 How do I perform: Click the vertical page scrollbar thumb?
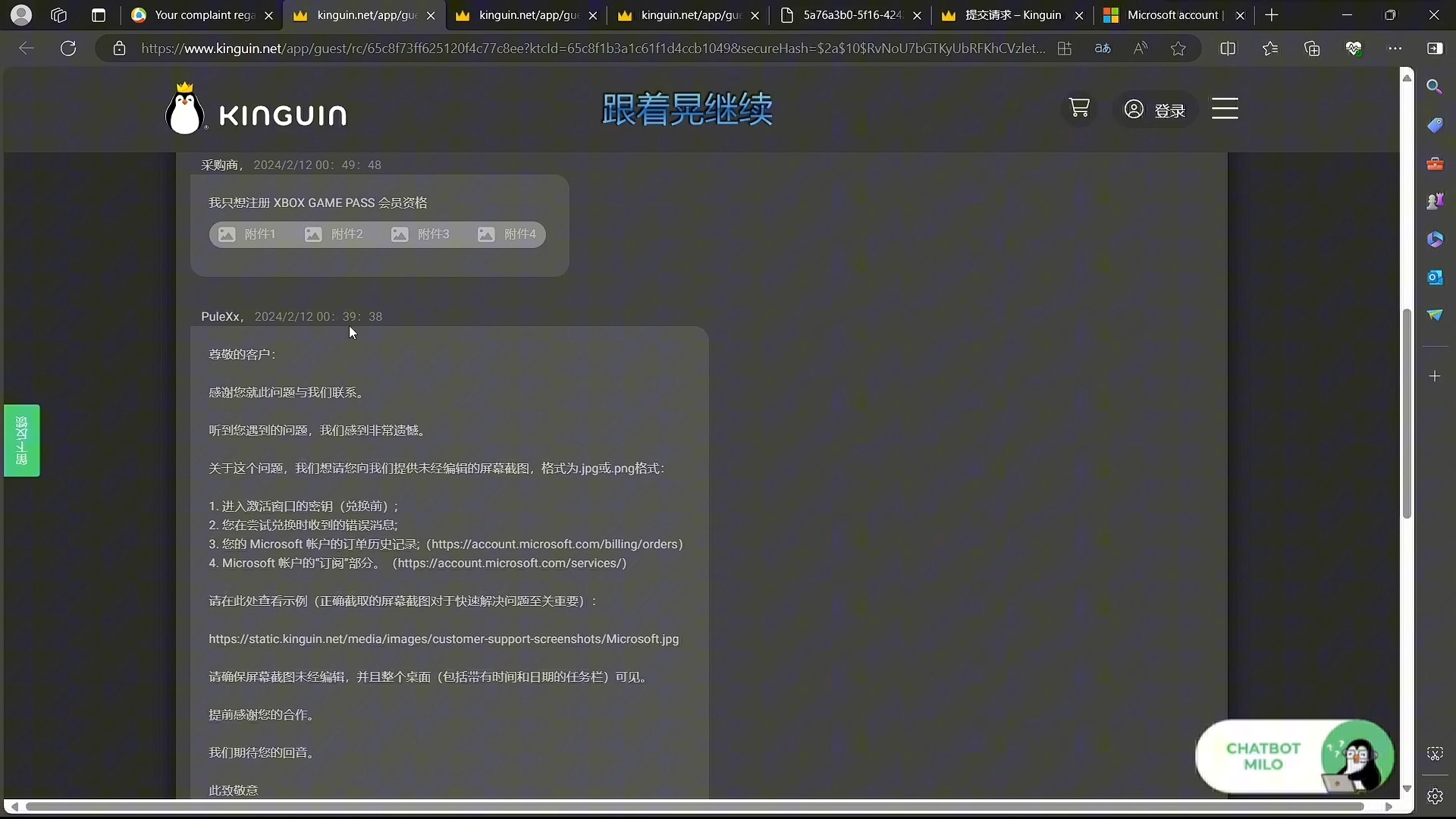tap(1407, 414)
